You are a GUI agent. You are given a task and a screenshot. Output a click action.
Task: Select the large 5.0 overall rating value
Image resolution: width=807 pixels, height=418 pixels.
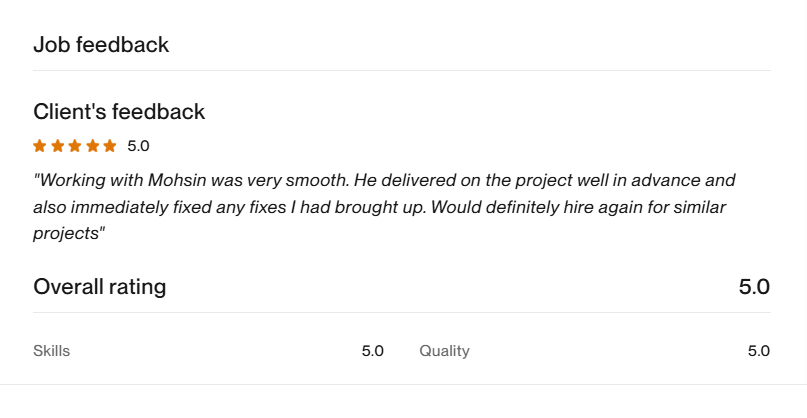point(754,287)
